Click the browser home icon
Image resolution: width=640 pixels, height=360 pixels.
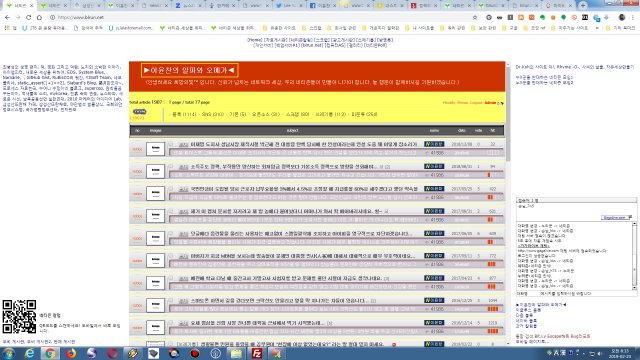coord(39,18)
